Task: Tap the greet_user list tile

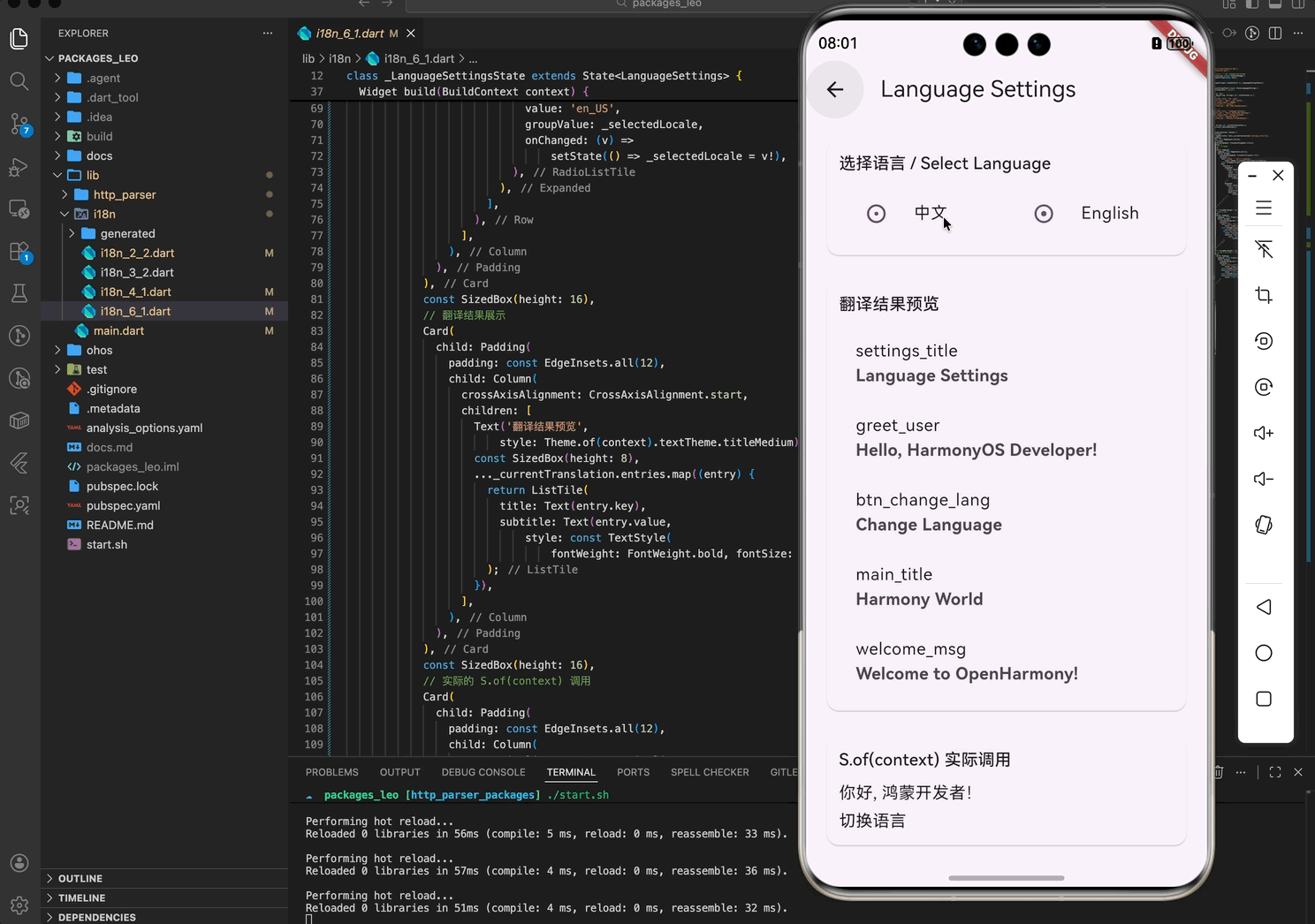Action: [1006, 438]
